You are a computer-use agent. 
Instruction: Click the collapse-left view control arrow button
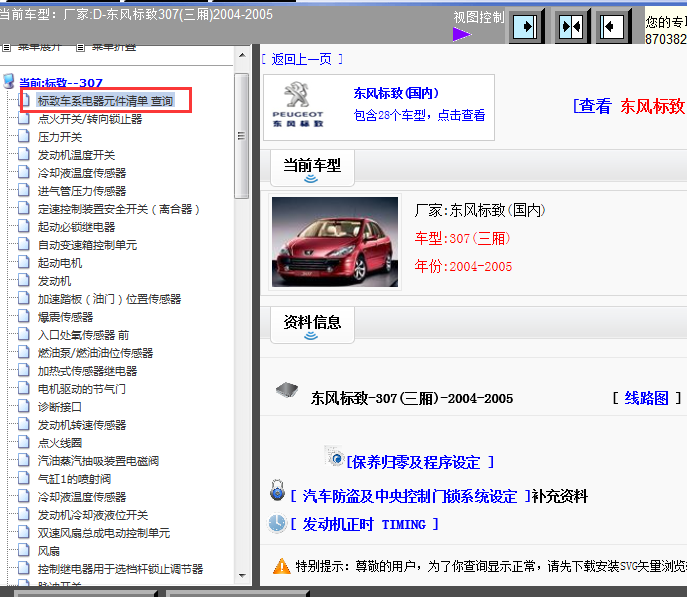point(612,26)
